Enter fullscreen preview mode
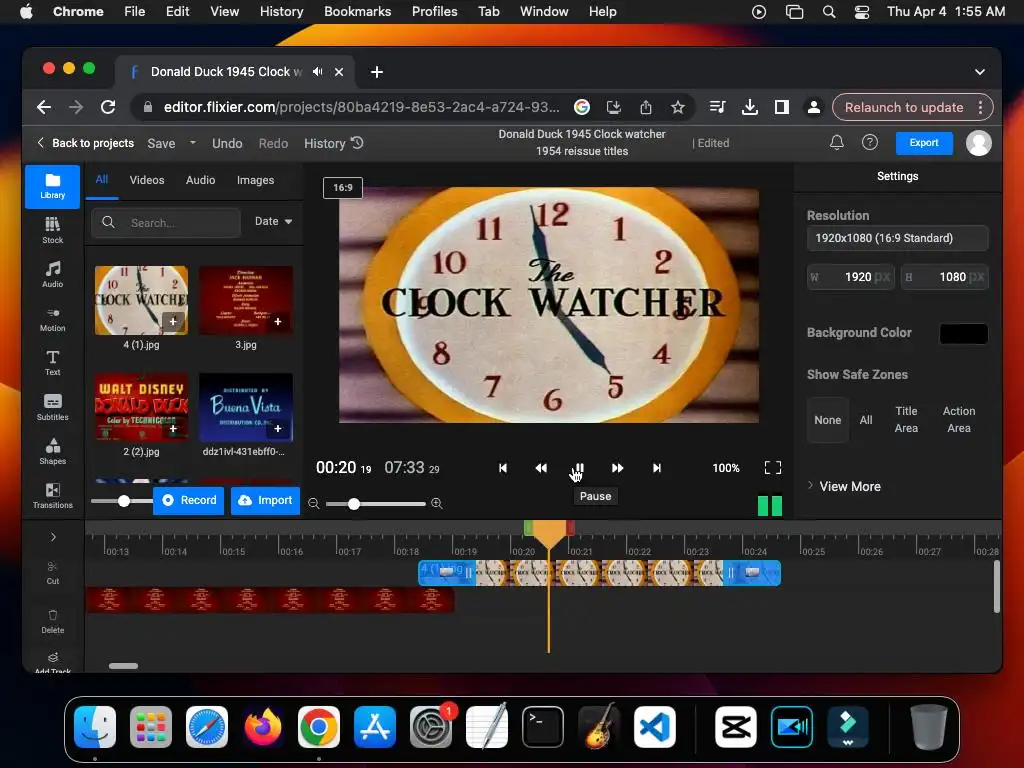The width and height of the screenshot is (1024, 768). point(773,468)
